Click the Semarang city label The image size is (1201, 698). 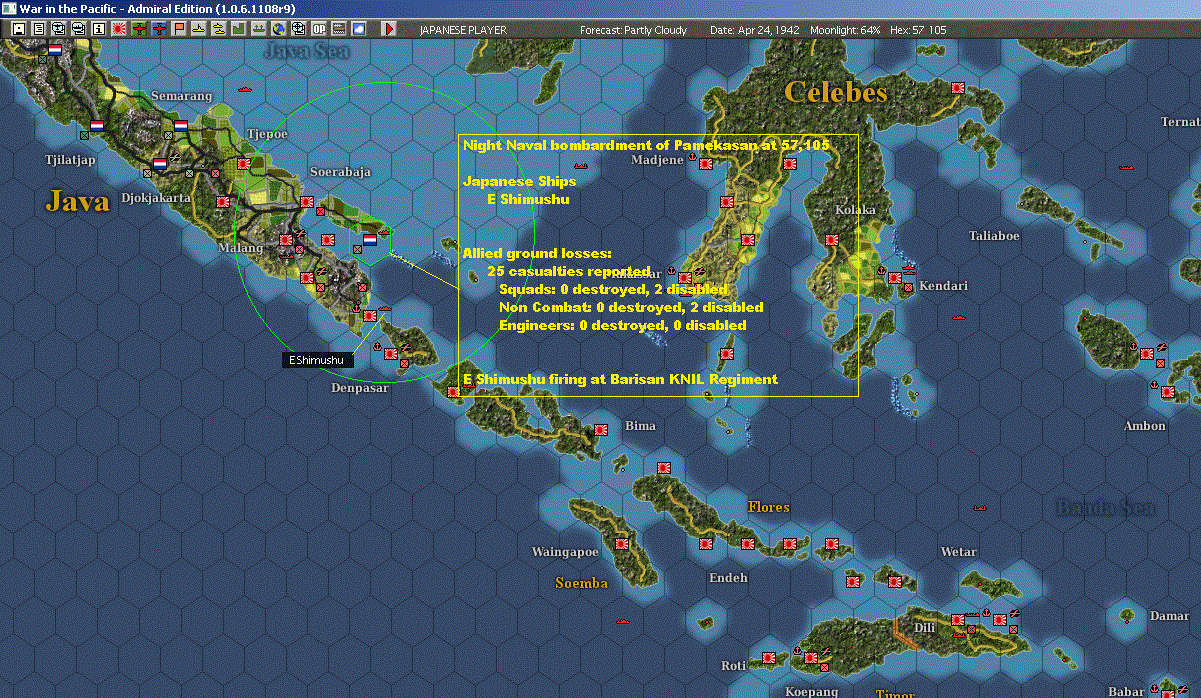click(182, 96)
